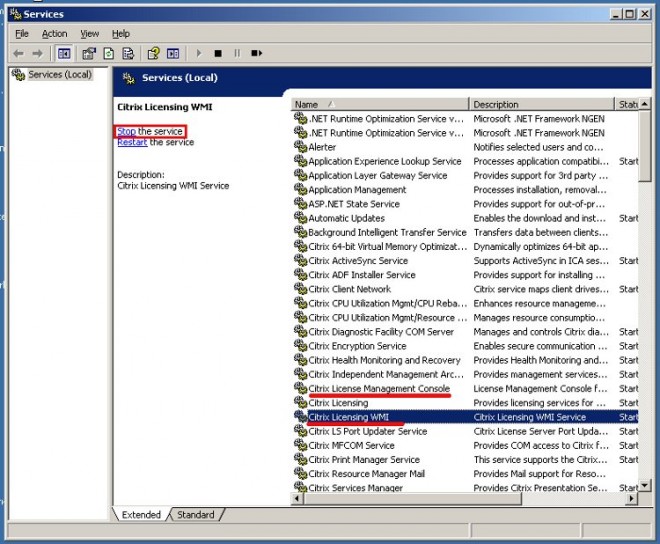
Task: Click the Pause Service toolbar icon
Action: coord(237,53)
